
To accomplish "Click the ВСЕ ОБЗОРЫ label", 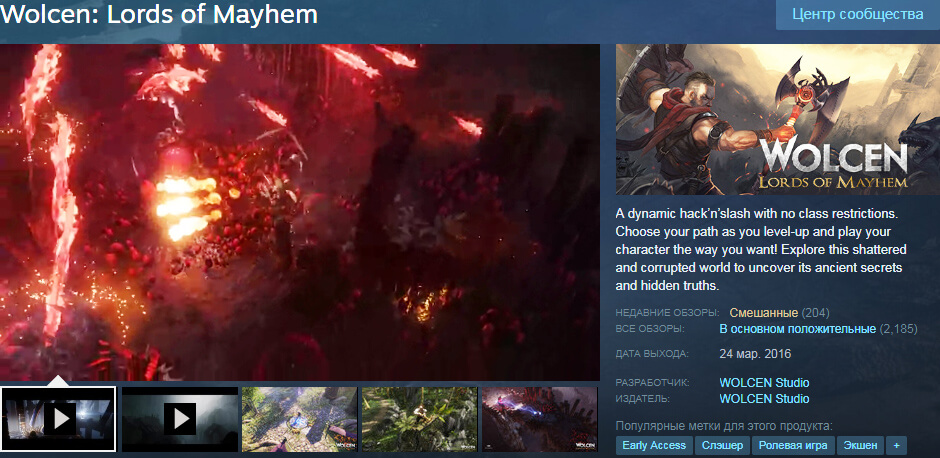I will click(650, 329).
